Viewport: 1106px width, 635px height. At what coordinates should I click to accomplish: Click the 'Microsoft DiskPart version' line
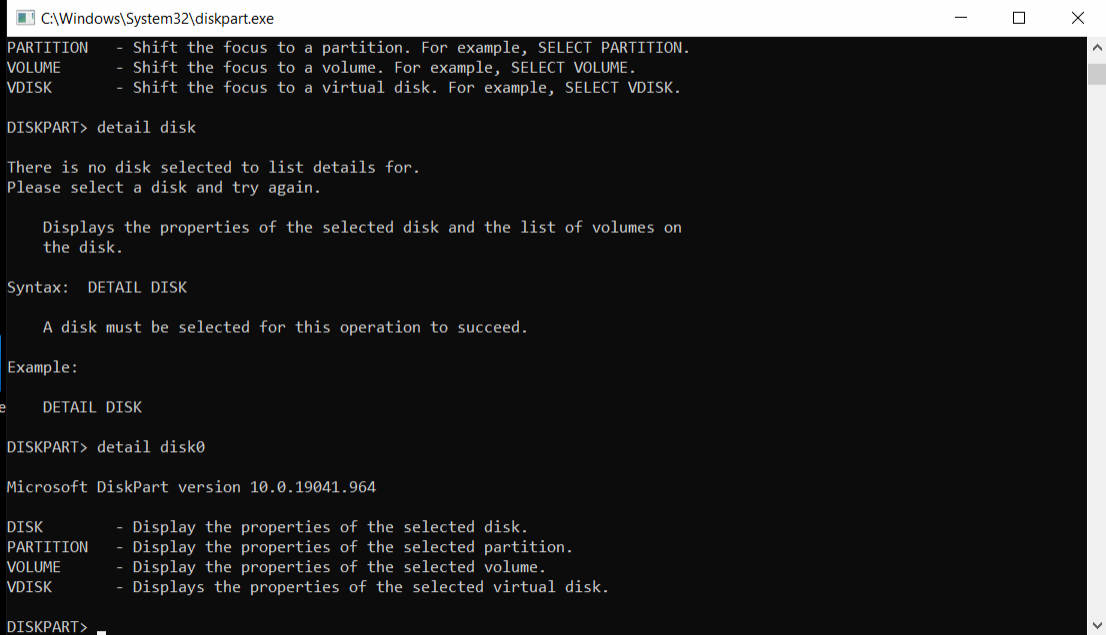point(191,487)
